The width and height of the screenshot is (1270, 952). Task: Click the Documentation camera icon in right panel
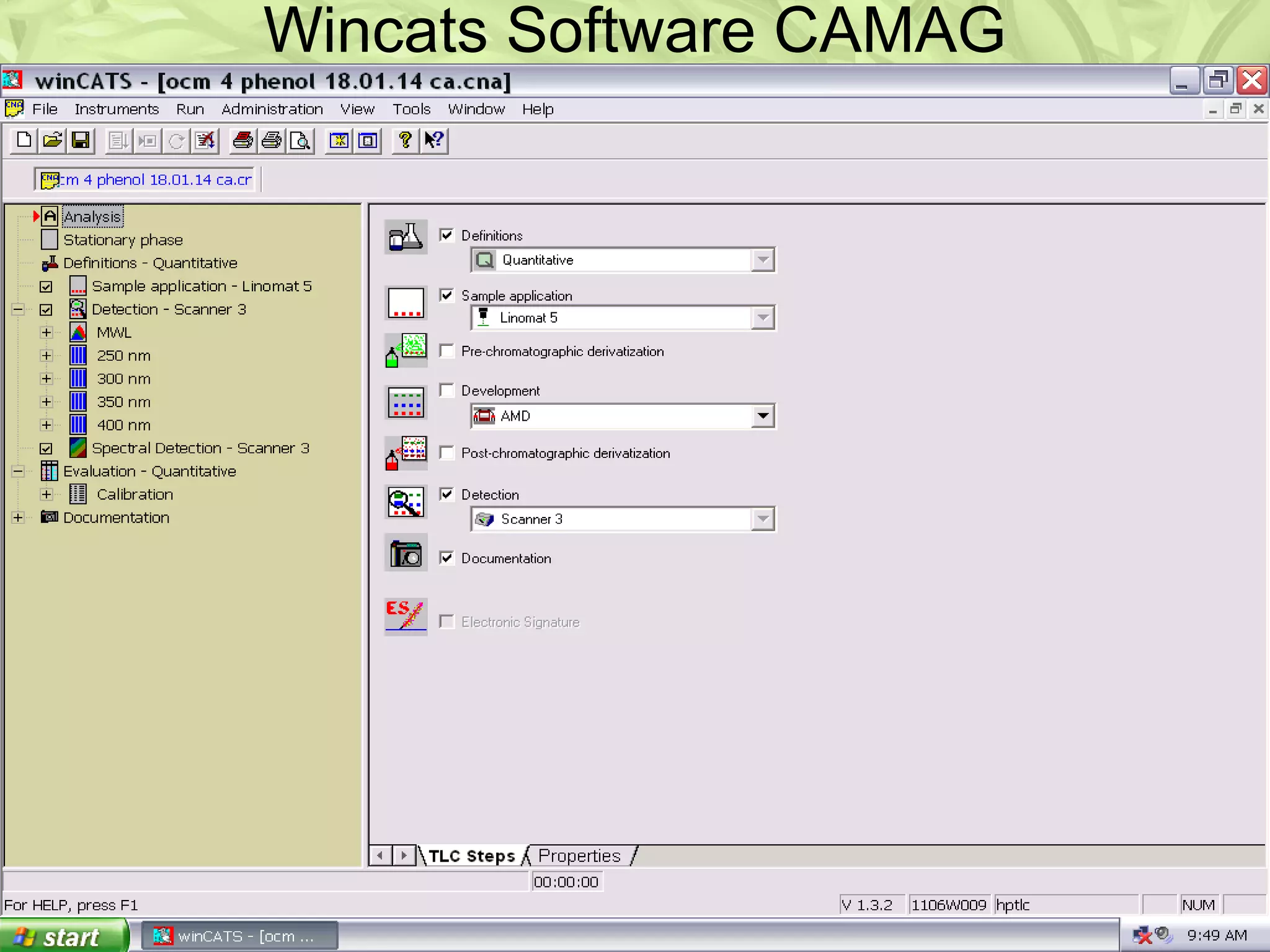(x=406, y=552)
